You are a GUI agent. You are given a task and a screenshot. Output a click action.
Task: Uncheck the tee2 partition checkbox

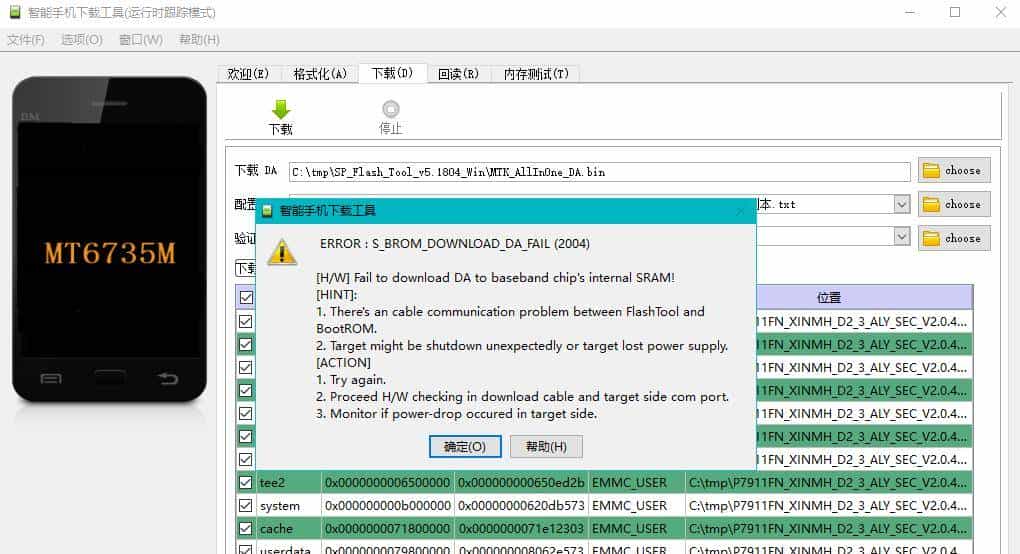(245, 482)
